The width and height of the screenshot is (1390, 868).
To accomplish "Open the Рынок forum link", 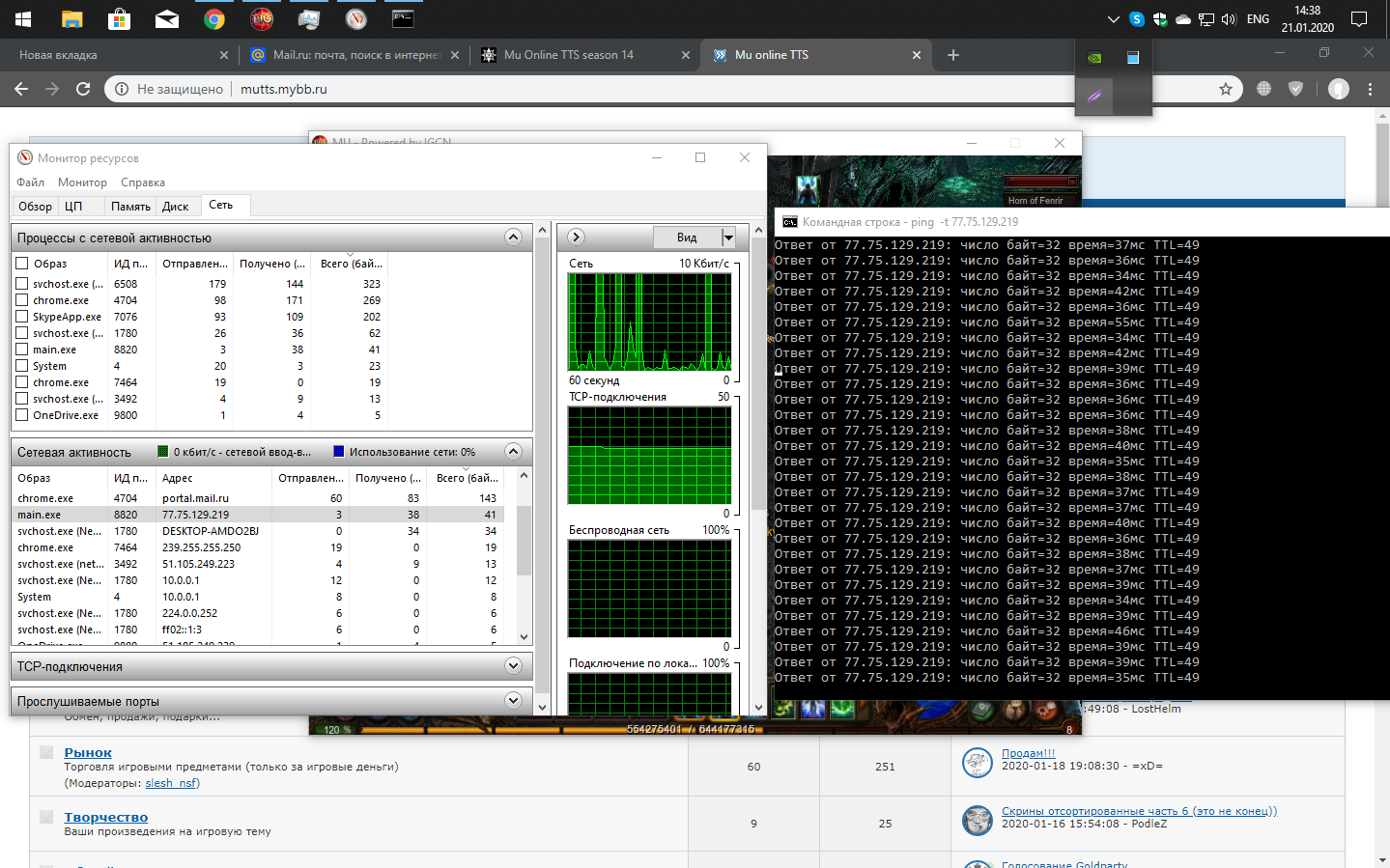I will tap(88, 752).
